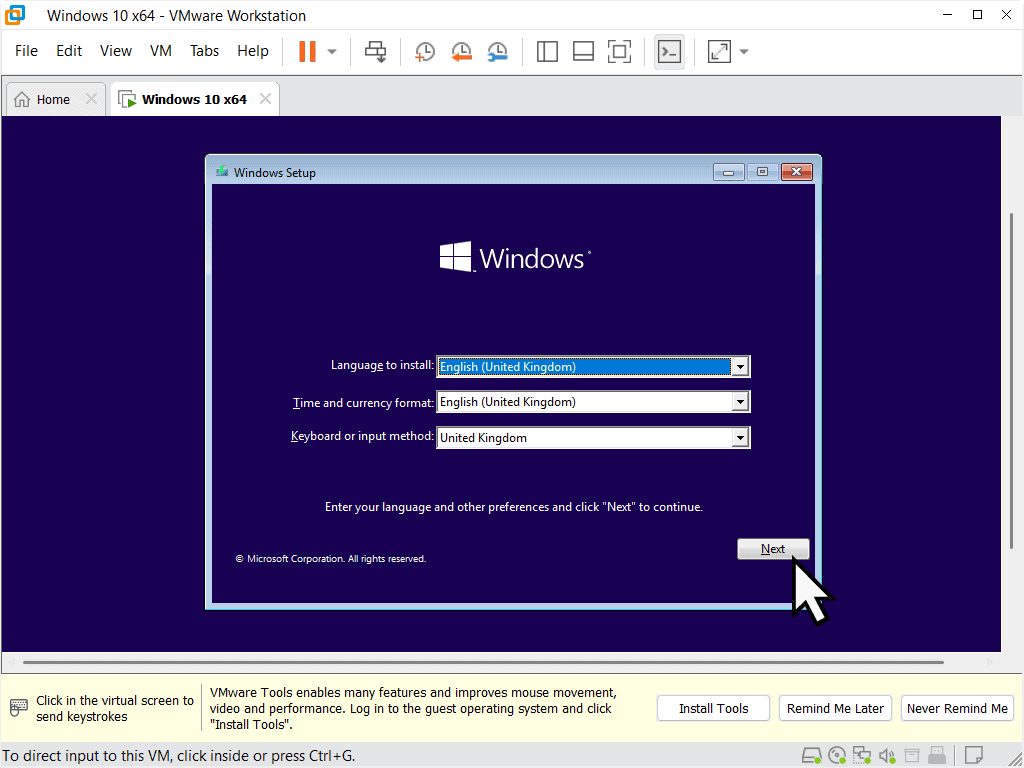The width and height of the screenshot is (1024, 768).
Task: Open the snapshot manager icon
Action: (x=497, y=51)
